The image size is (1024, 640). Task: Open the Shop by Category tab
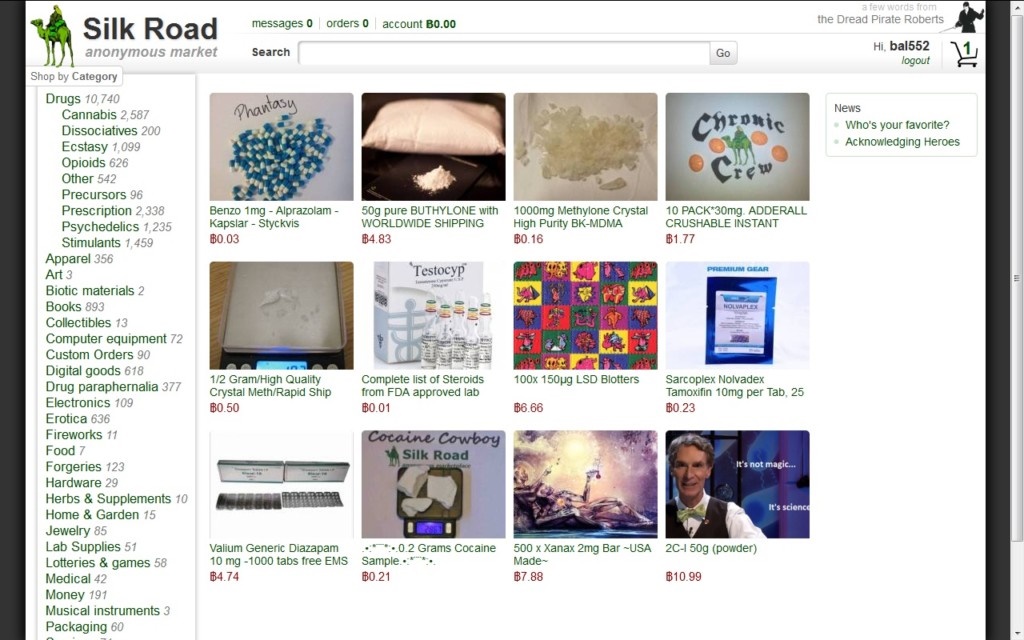(x=74, y=76)
